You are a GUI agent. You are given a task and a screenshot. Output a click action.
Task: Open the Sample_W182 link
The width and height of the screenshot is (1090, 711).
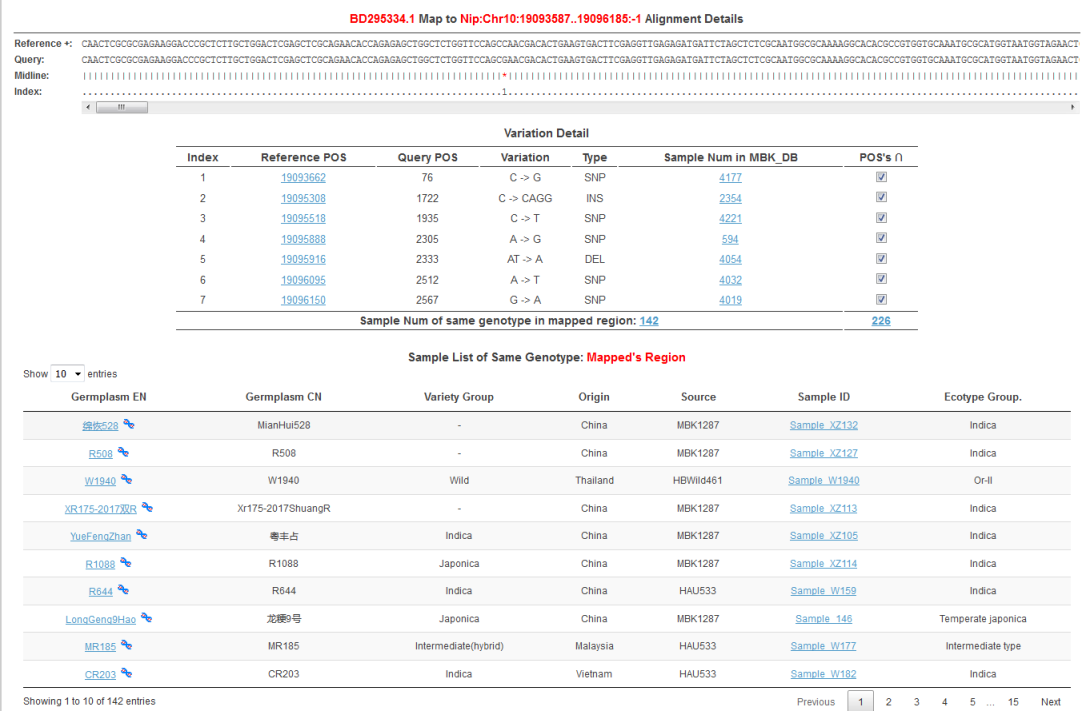[x=823, y=674]
